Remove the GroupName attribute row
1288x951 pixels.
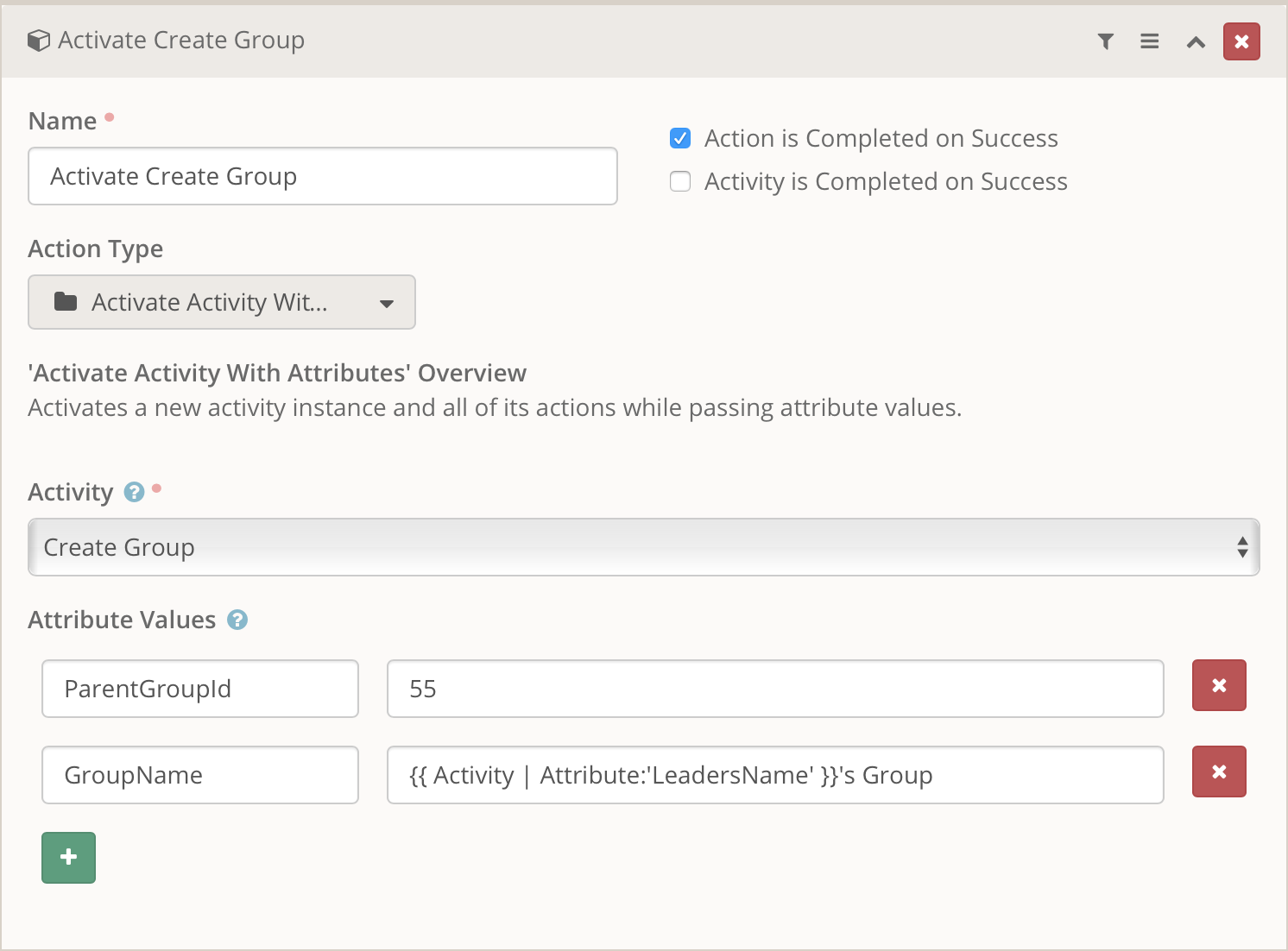tap(1218, 772)
